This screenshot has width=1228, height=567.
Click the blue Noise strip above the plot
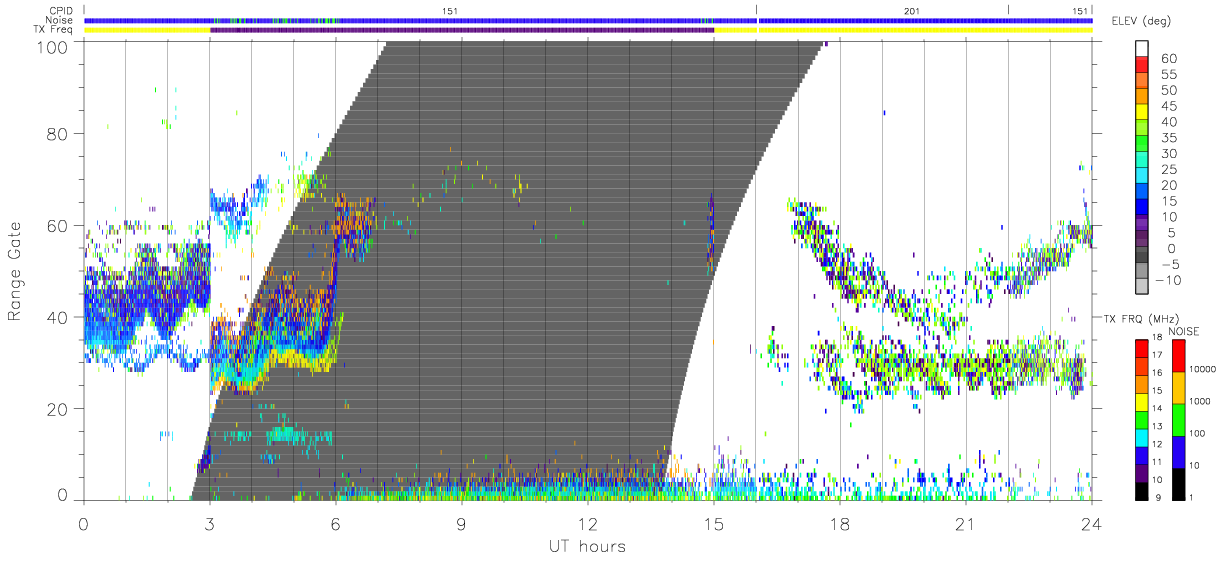pyautogui.click(x=588, y=20)
